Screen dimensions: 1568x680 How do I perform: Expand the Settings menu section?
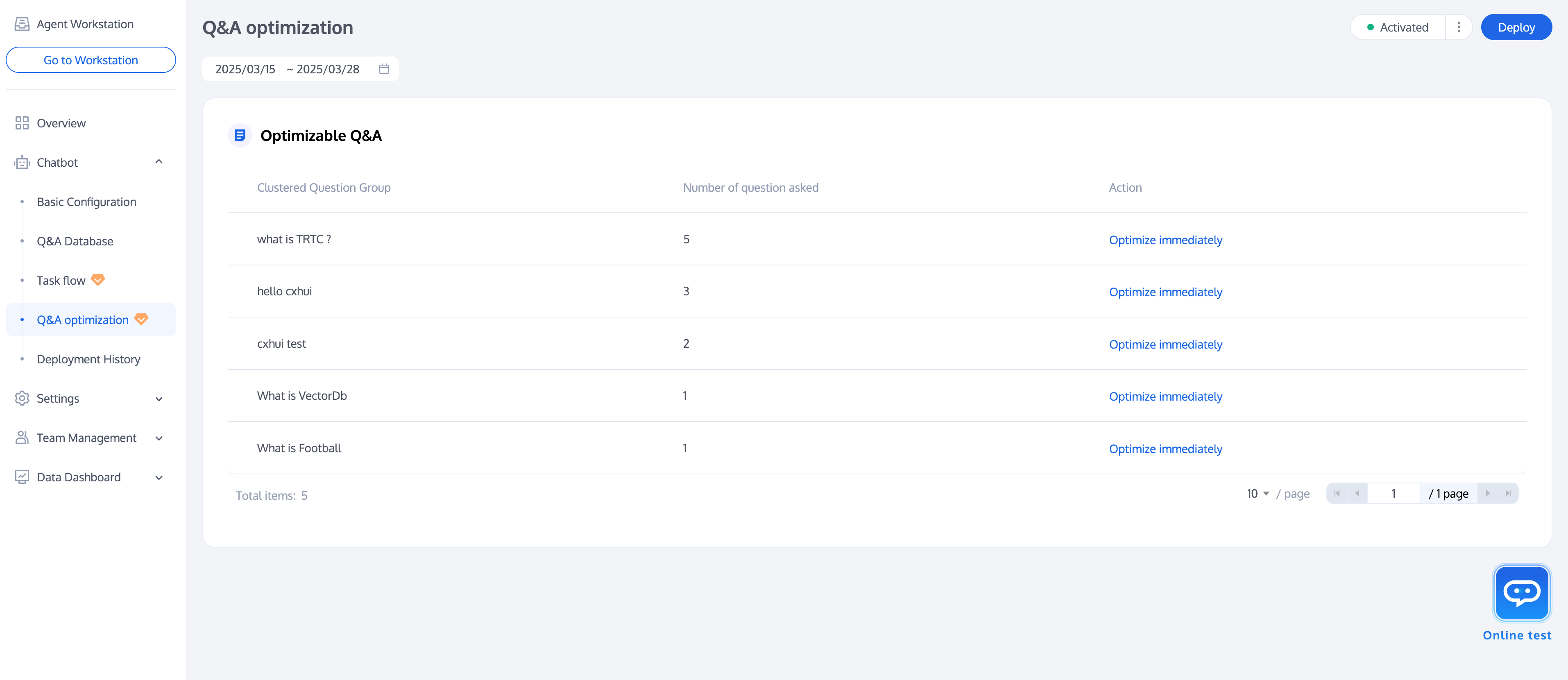159,399
